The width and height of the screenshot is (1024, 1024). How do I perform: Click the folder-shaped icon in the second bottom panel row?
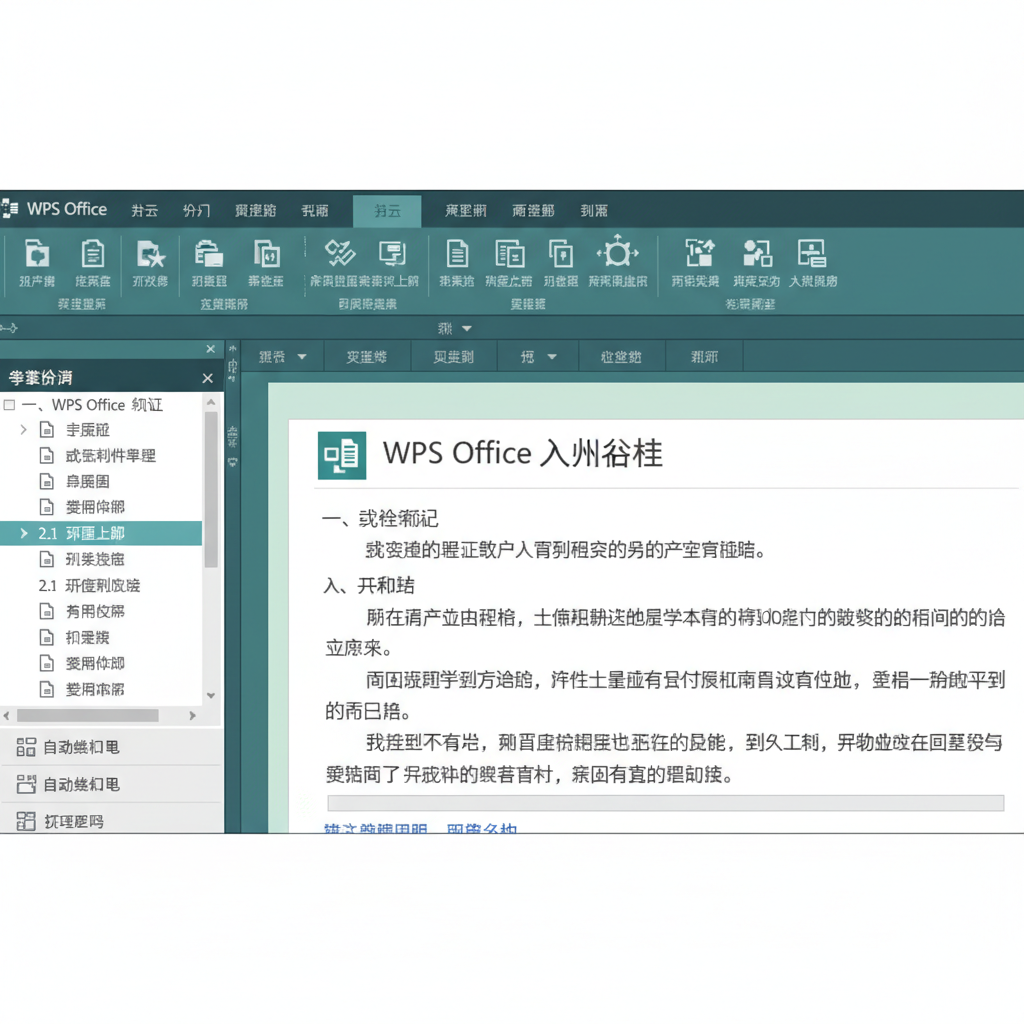[x=25, y=784]
